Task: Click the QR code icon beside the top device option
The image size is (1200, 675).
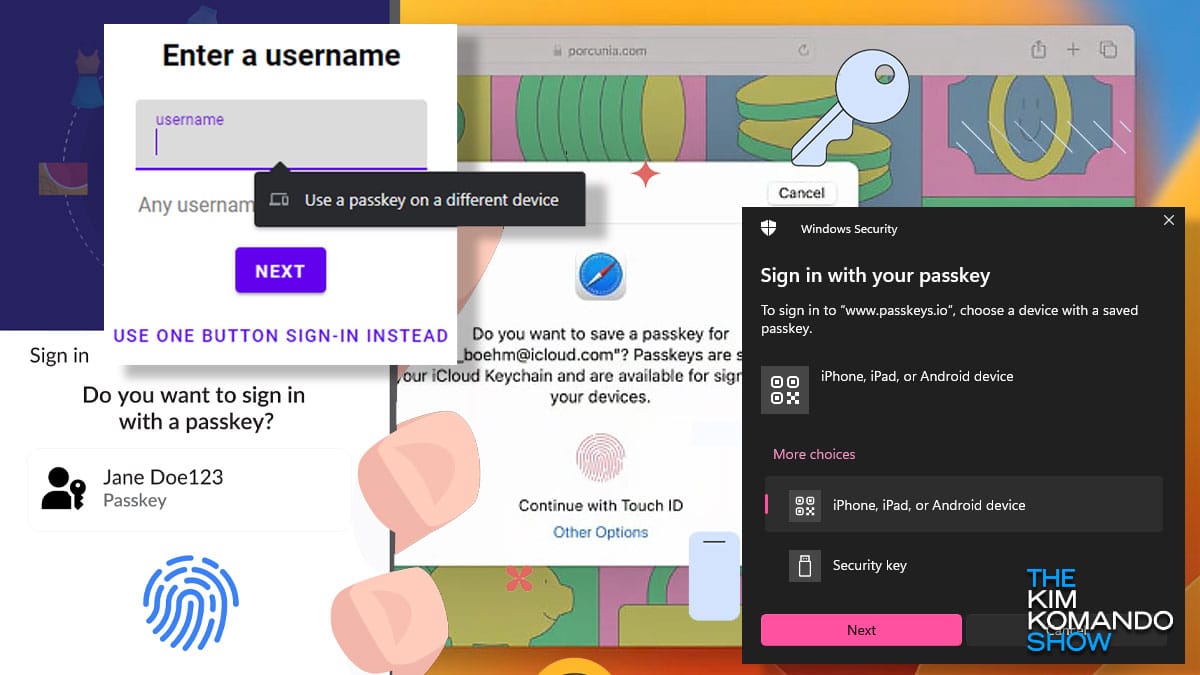Action: click(x=785, y=390)
